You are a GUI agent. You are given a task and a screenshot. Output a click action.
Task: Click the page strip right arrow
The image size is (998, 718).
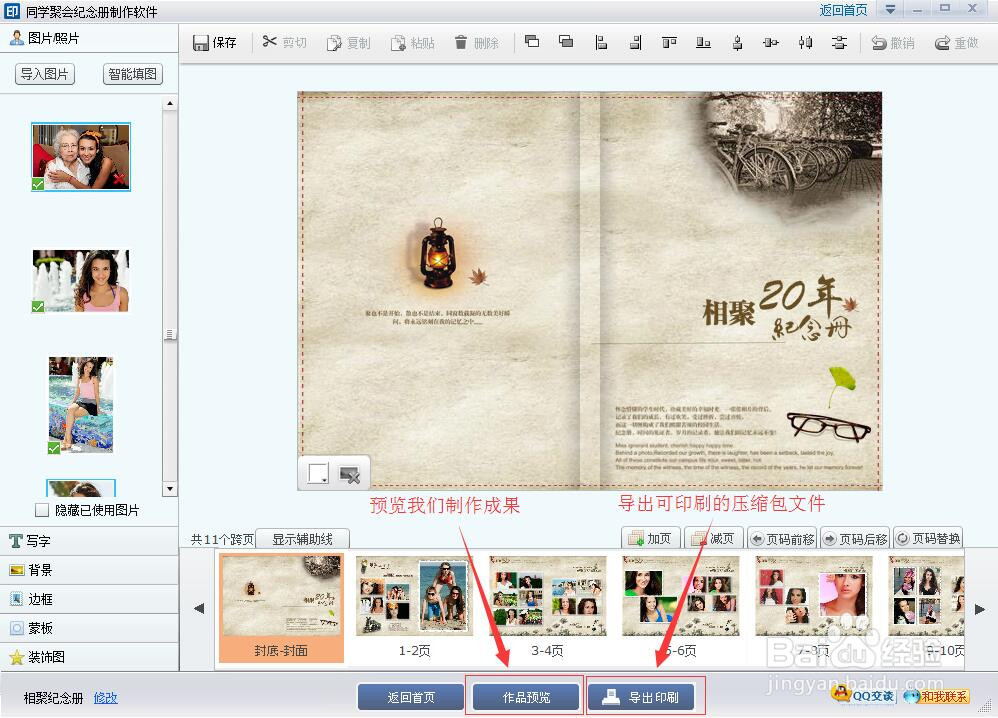[980, 609]
